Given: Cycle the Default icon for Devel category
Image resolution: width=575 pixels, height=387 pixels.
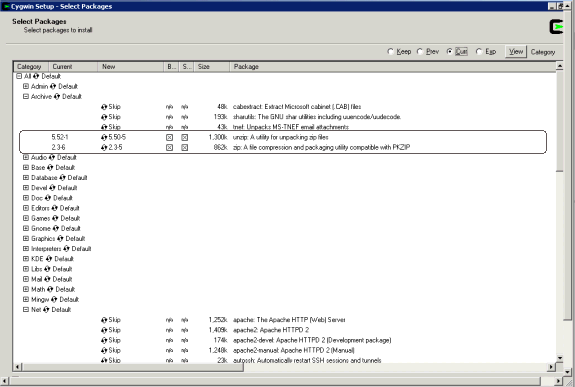Looking at the screenshot, I should pyautogui.click(x=52, y=188).
